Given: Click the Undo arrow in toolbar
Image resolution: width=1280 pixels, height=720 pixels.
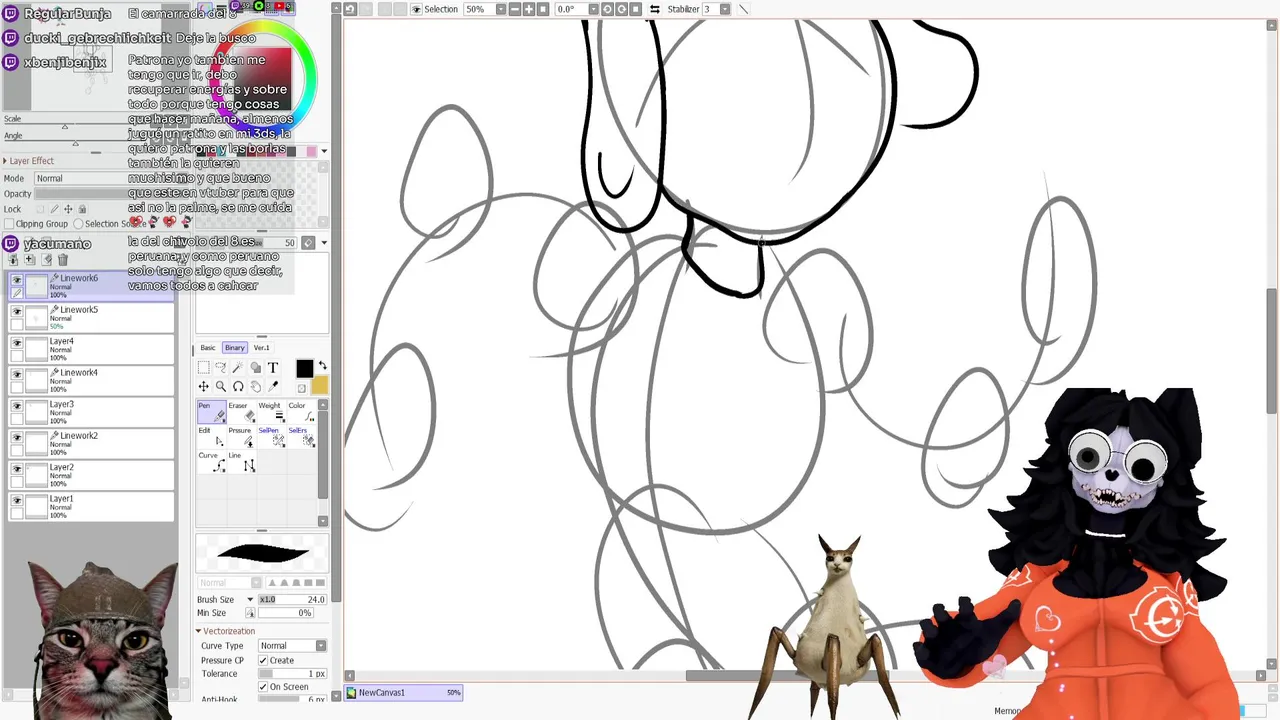Looking at the screenshot, I should (350, 9).
